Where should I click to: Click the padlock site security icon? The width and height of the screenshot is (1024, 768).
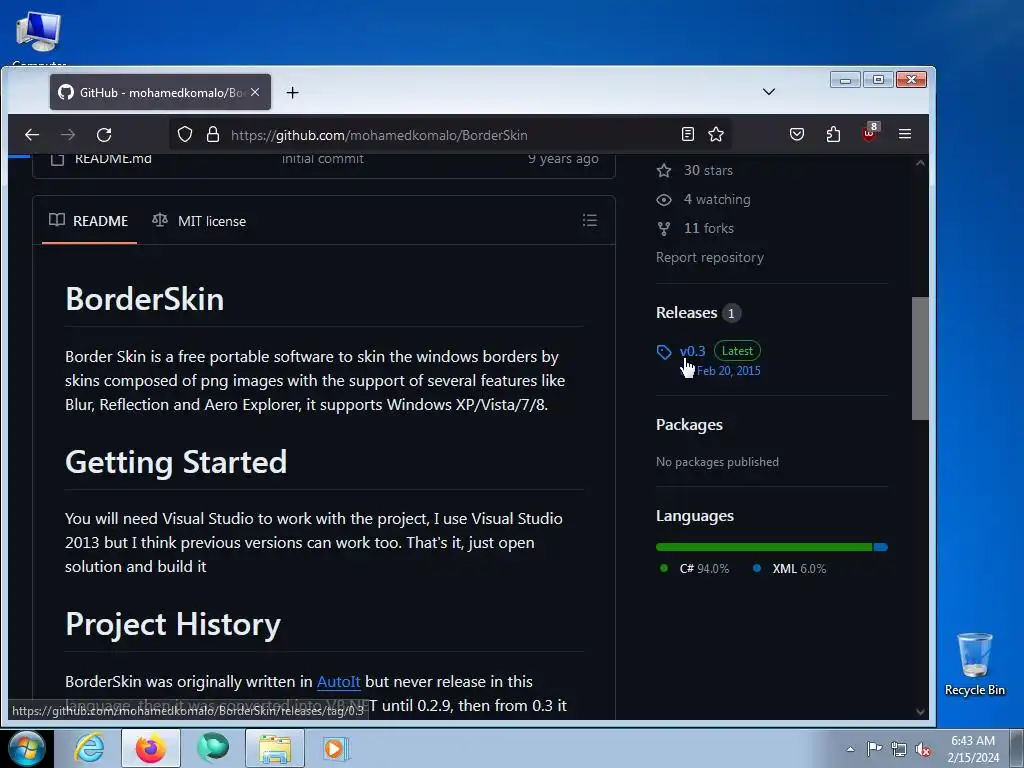(213, 135)
